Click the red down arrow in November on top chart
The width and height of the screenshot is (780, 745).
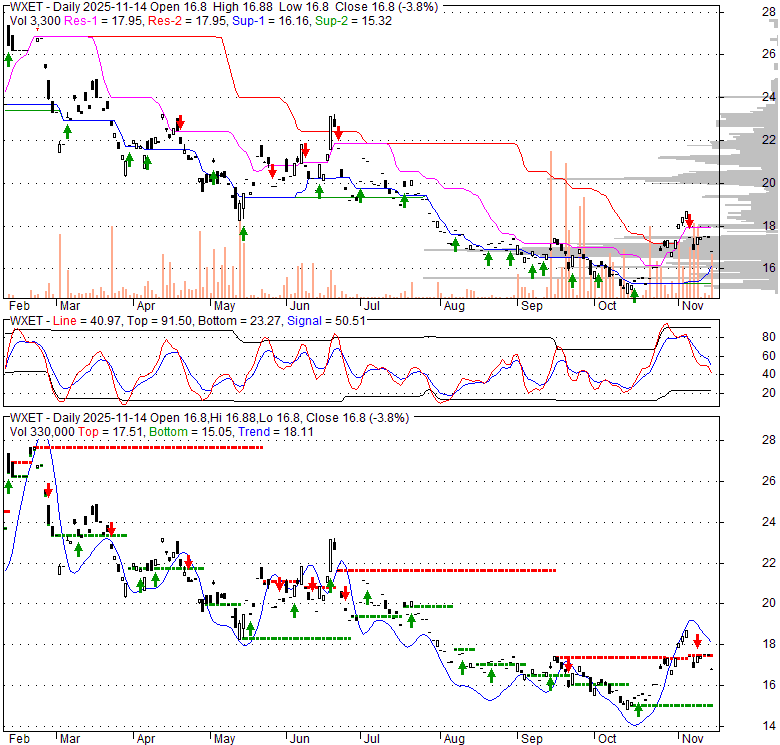[690, 223]
